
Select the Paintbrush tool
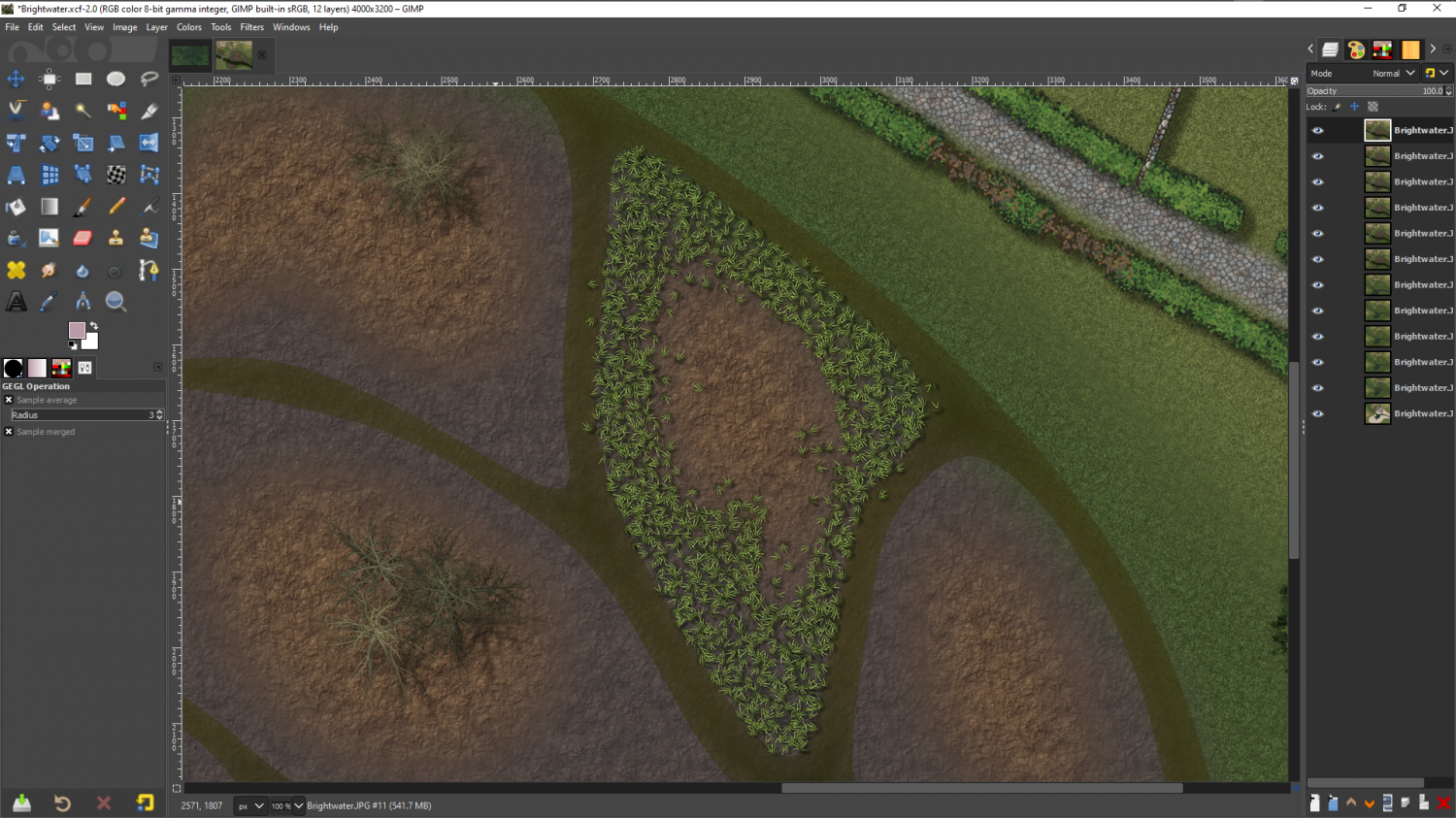[83, 207]
